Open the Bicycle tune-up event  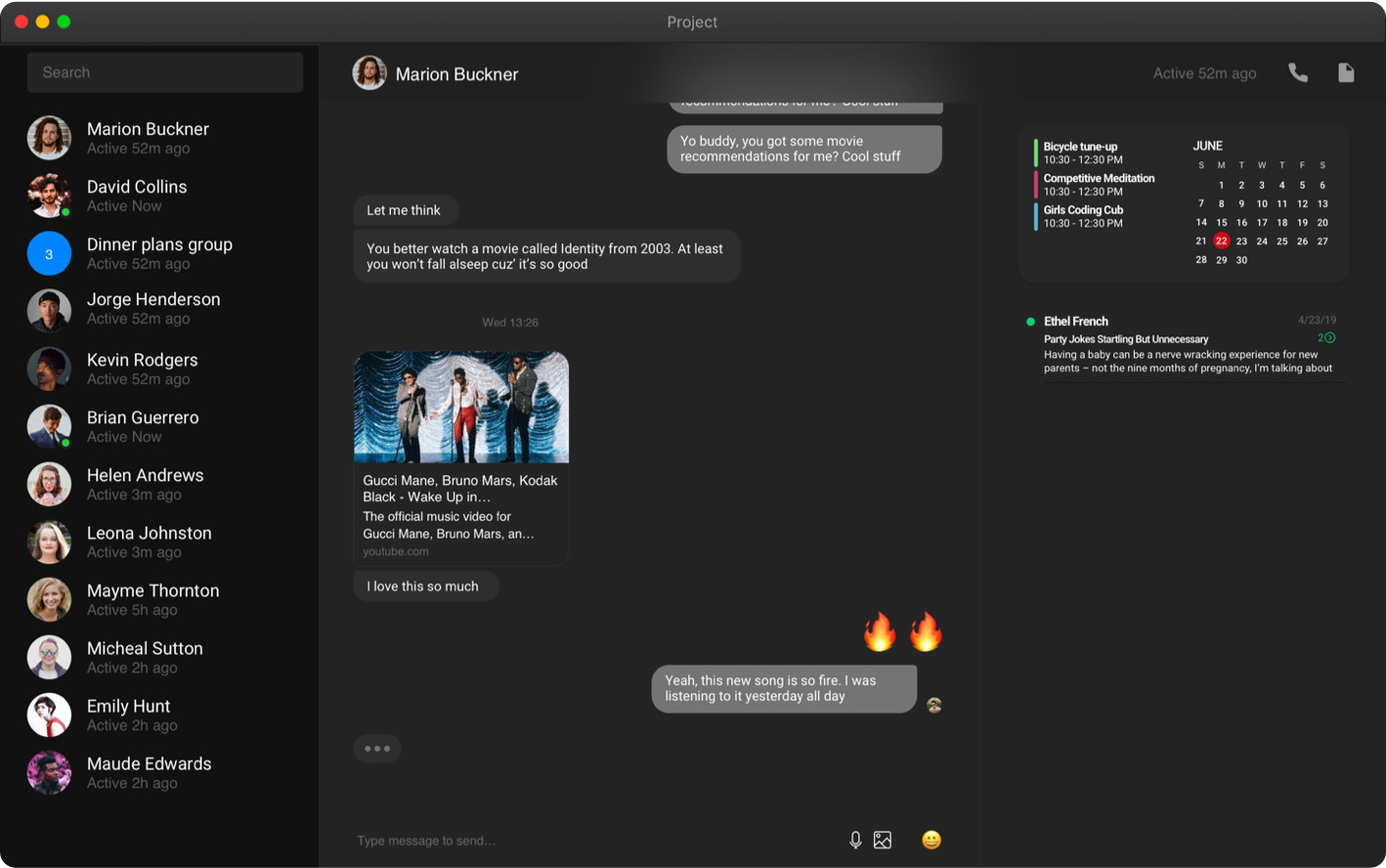tap(1081, 153)
